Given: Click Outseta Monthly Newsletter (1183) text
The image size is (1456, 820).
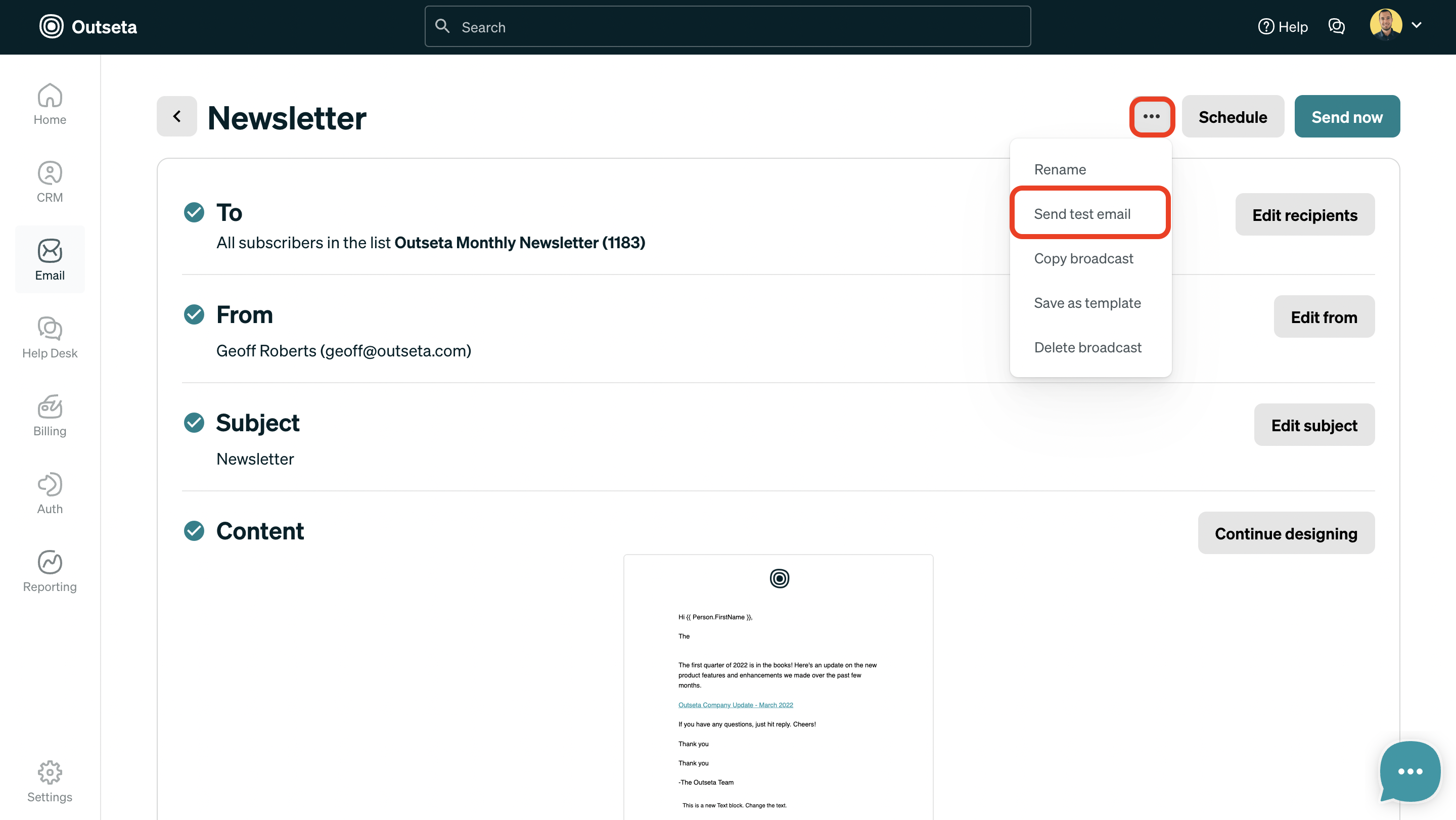Looking at the screenshot, I should coord(519,243).
